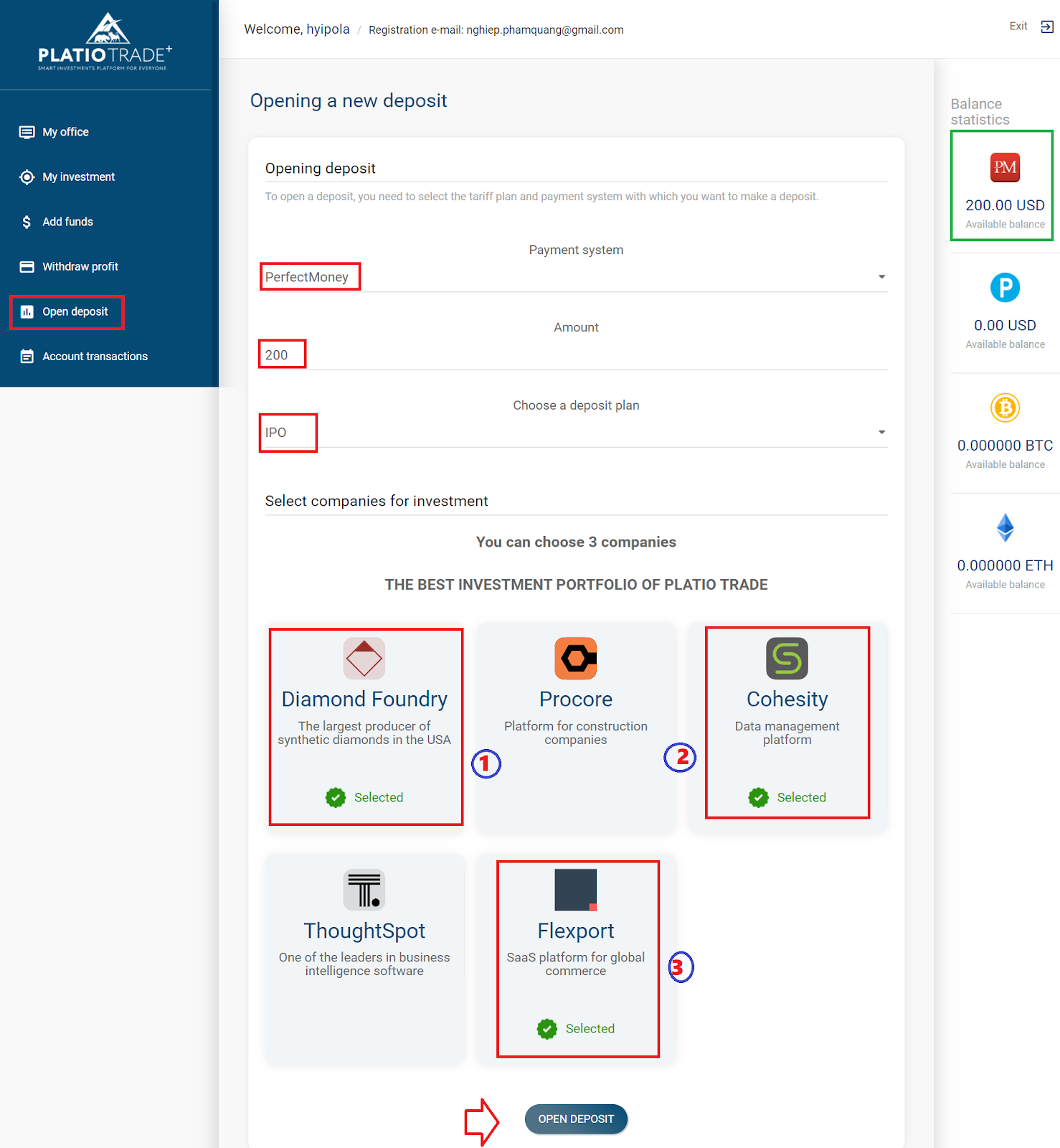
Task: View Account transactions
Action: coord(95,357)
